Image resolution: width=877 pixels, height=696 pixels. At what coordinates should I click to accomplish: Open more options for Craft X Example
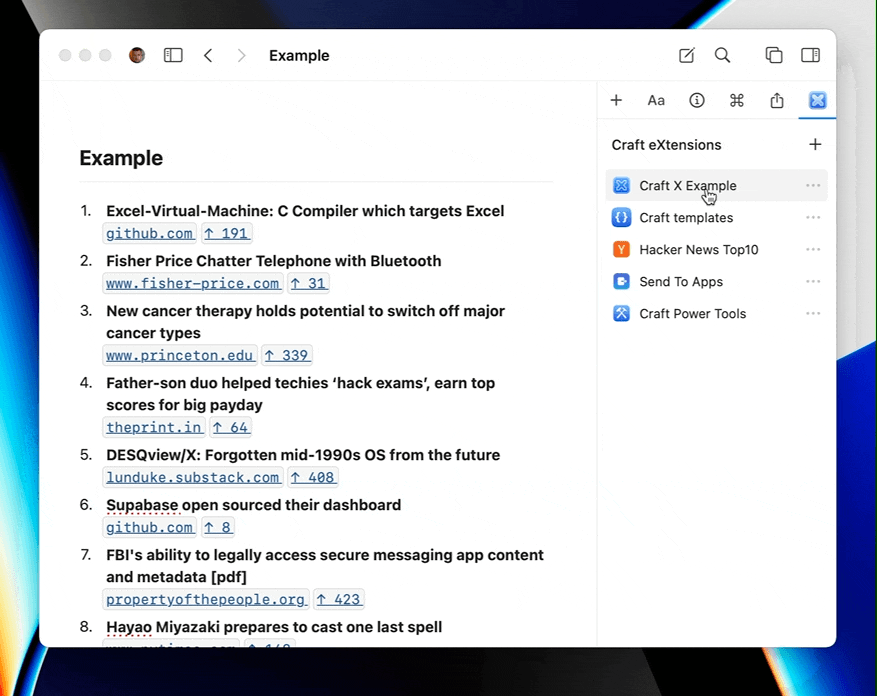click(813, 185)
